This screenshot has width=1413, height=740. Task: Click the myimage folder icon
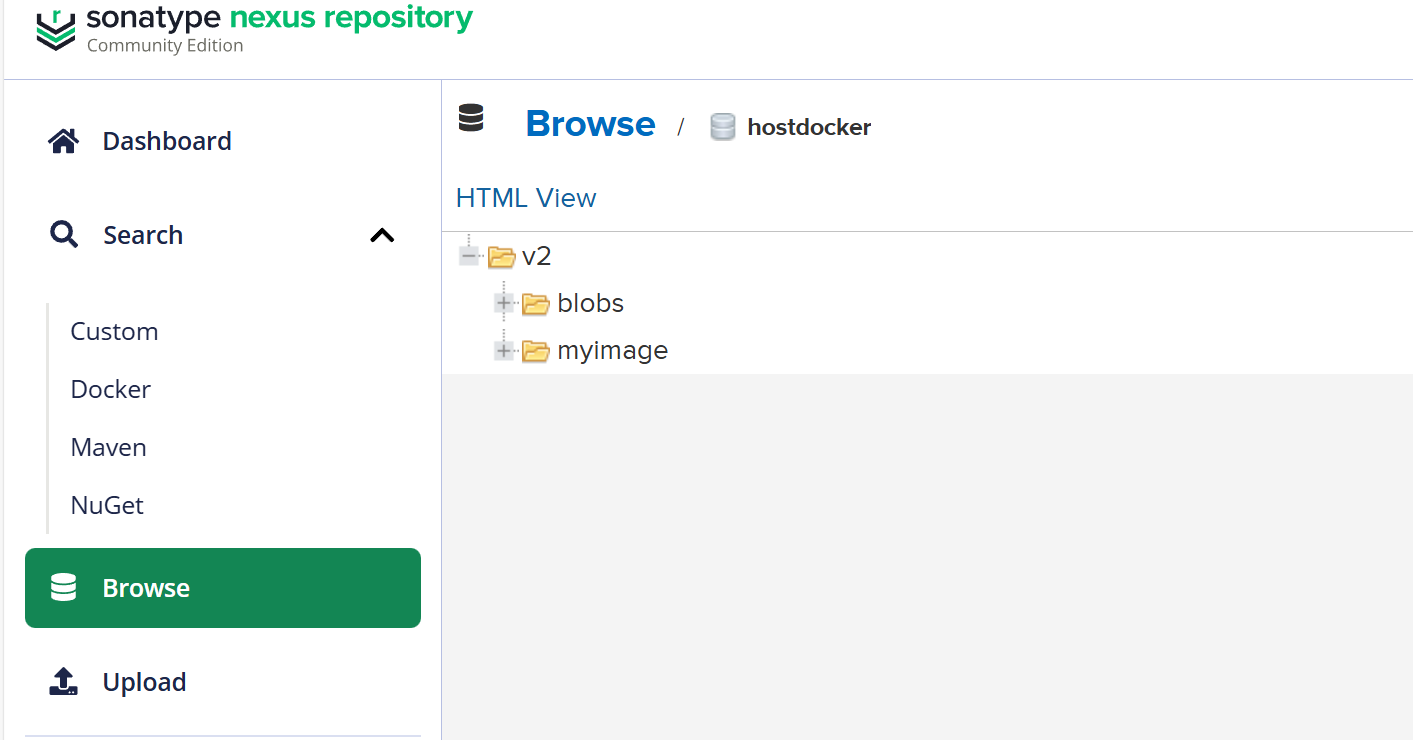point(536,351)
